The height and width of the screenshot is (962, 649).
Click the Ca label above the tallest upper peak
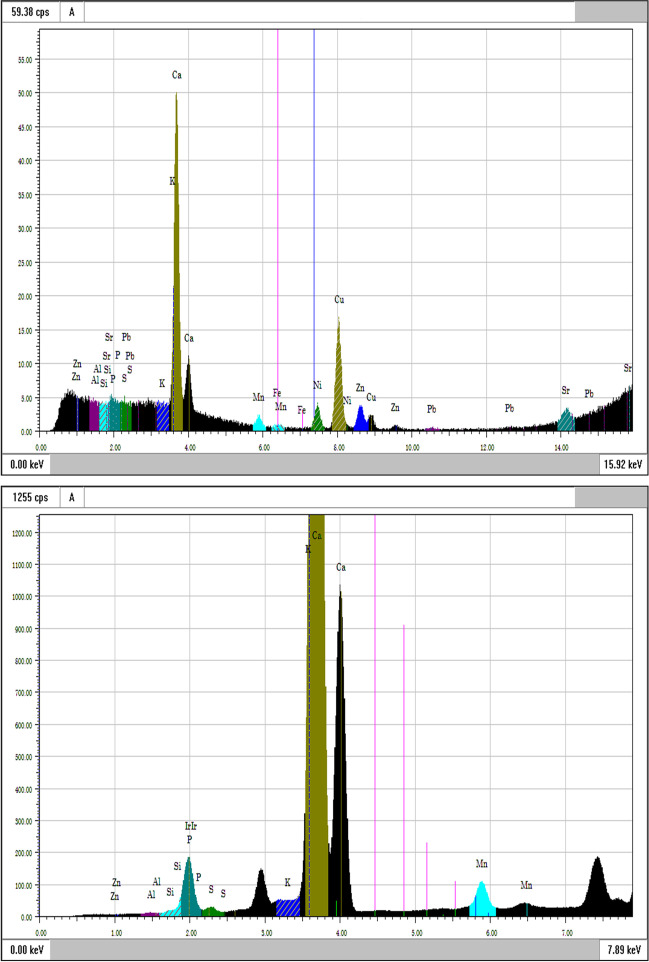[x=177, y=75]
